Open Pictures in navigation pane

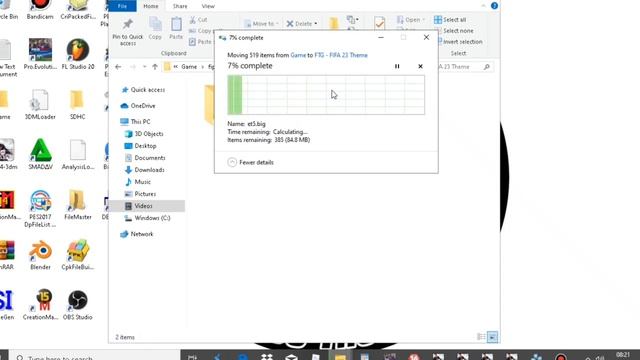point(140,194)
